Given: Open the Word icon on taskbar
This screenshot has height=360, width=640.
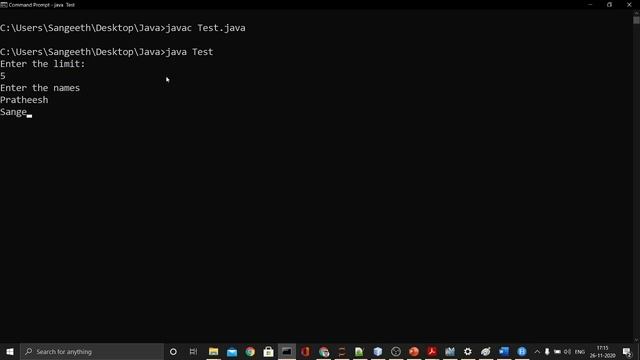Looking at the screenshot, I should 504,351.
